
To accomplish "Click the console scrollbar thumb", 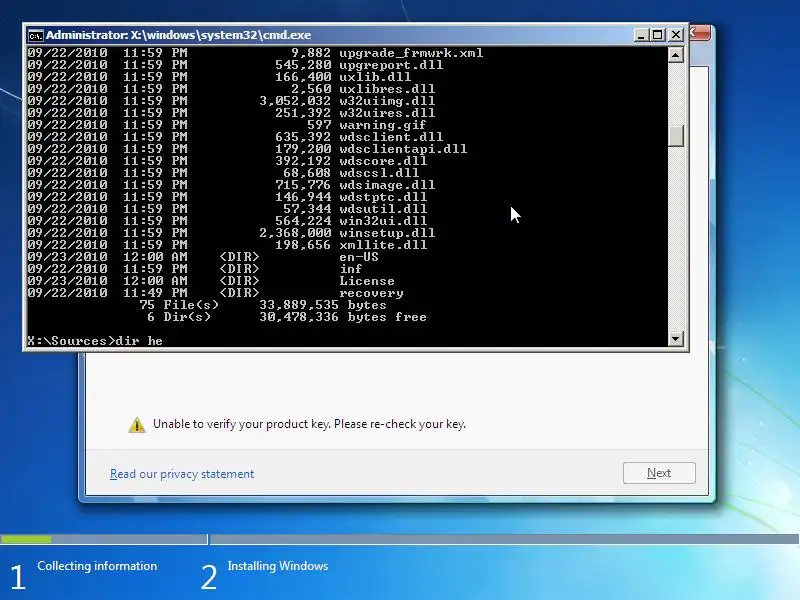I will click(676, 136).
